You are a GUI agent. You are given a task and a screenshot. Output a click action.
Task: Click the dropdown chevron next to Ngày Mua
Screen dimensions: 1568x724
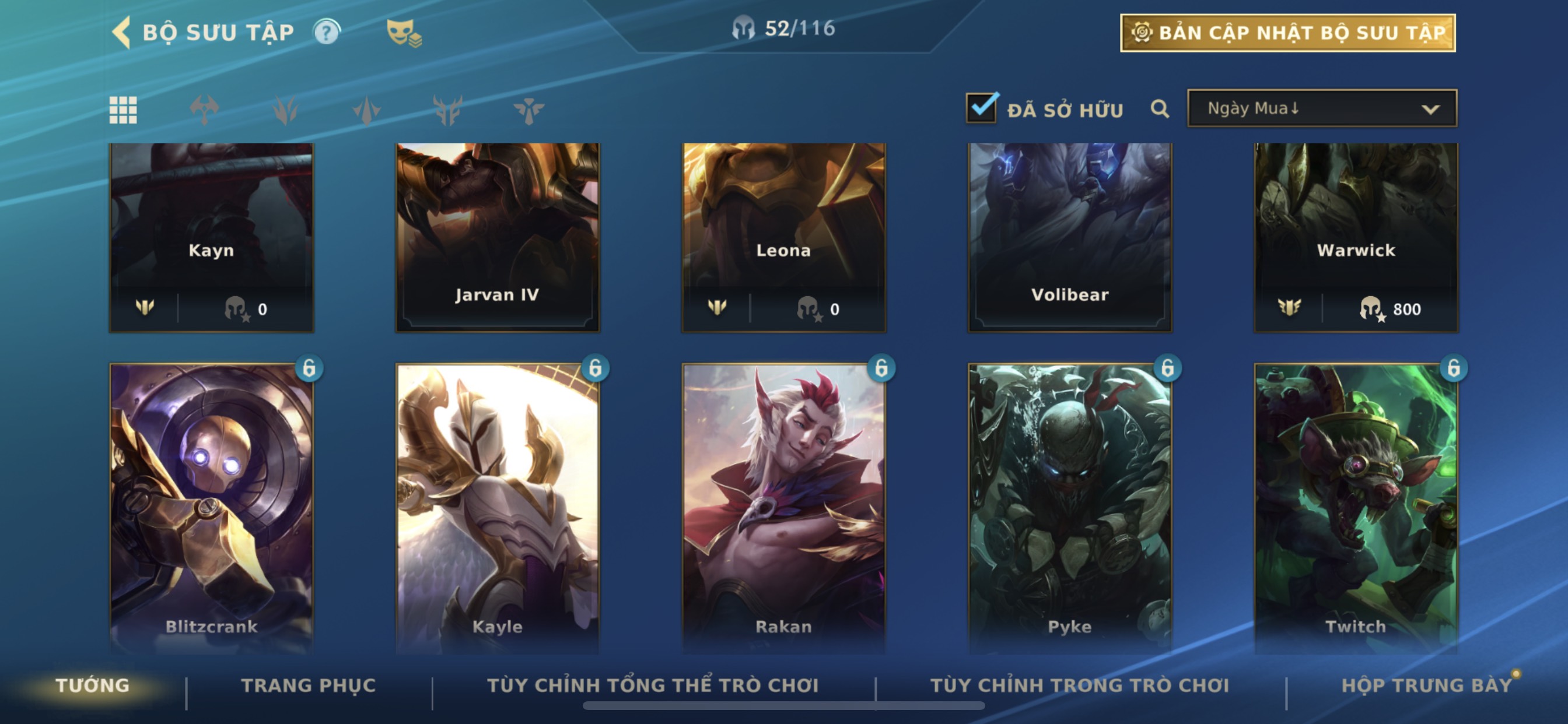[x=1430, y=110]
